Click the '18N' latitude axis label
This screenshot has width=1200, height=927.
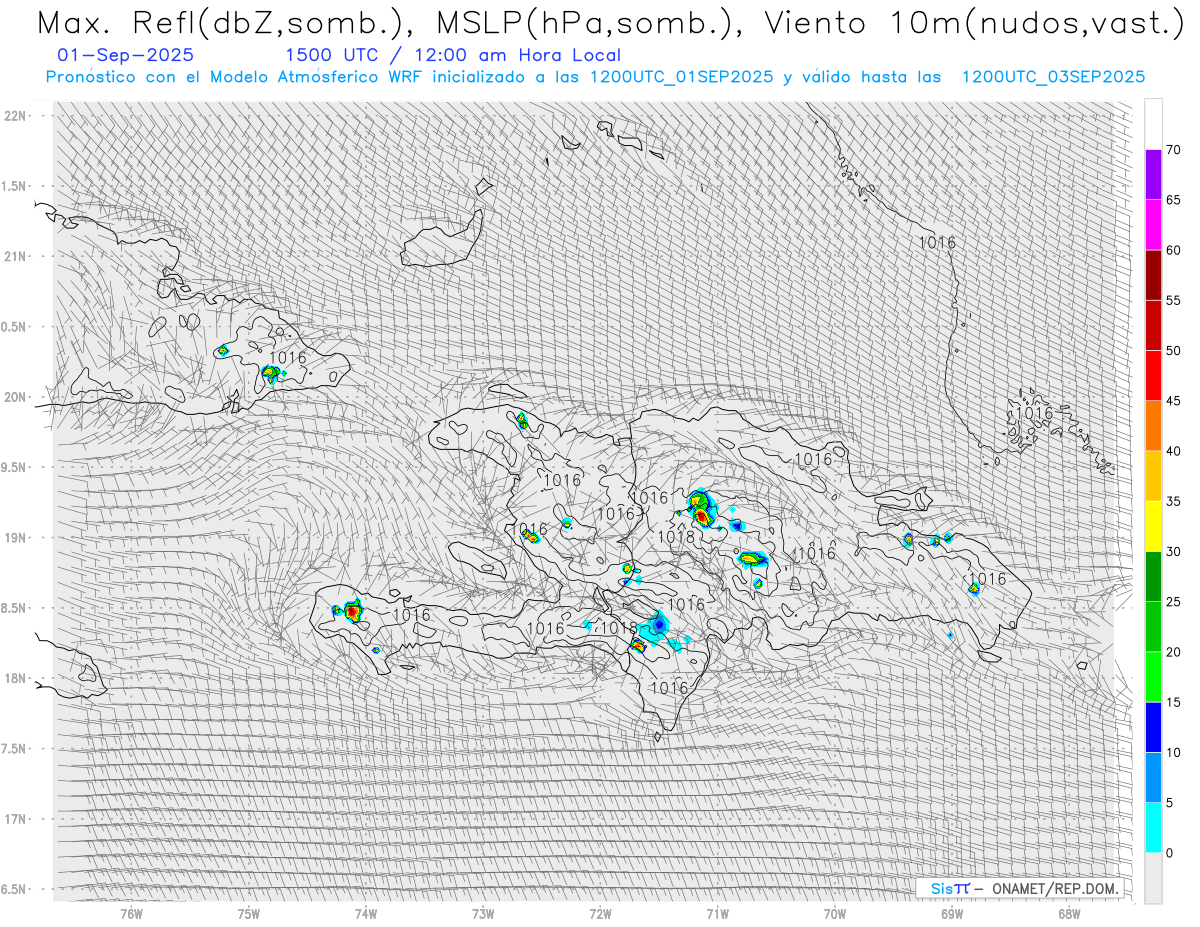15,678
